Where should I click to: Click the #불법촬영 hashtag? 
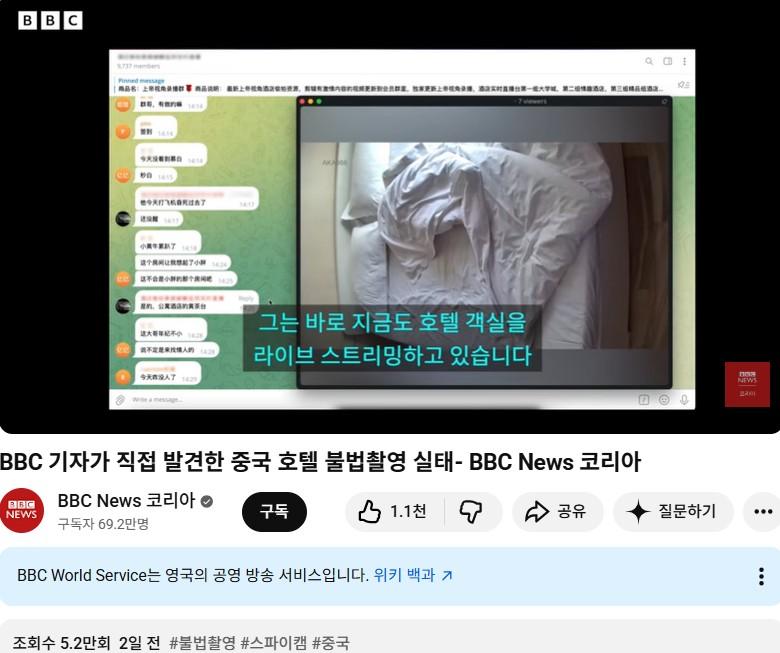coord(202,643)
